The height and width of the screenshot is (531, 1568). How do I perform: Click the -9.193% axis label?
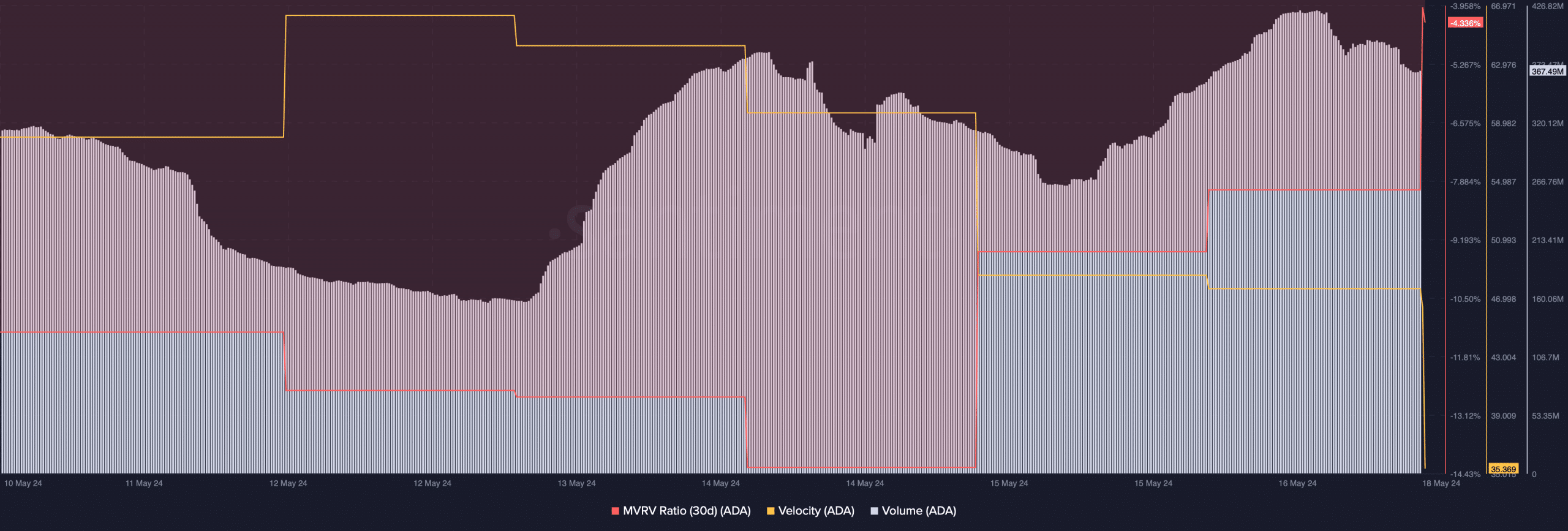point(1465,240)
